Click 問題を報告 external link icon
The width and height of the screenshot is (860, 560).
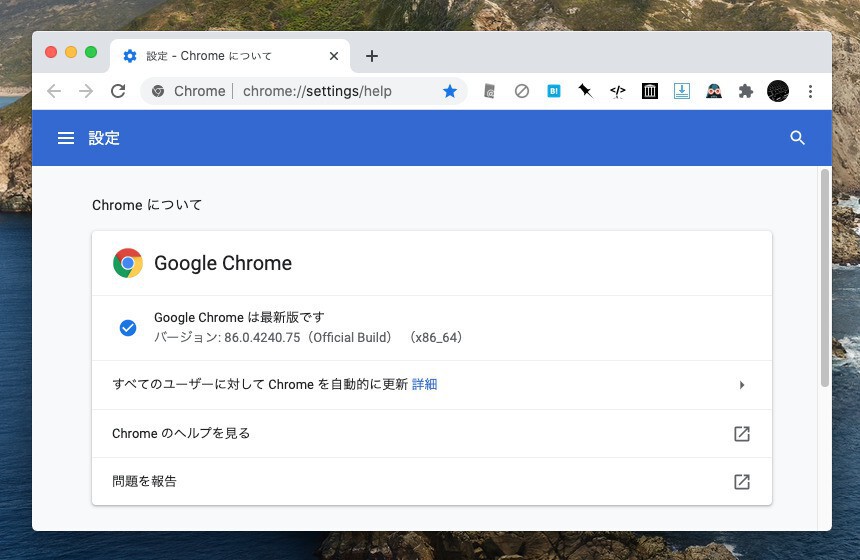click(741, 482)
